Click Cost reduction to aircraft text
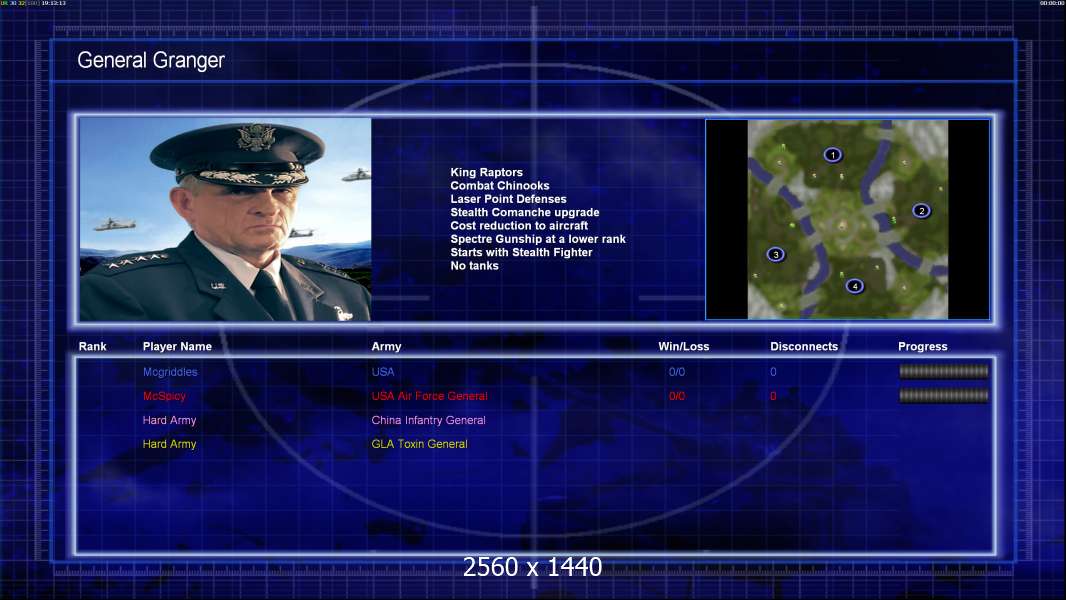 click(519, 226)
